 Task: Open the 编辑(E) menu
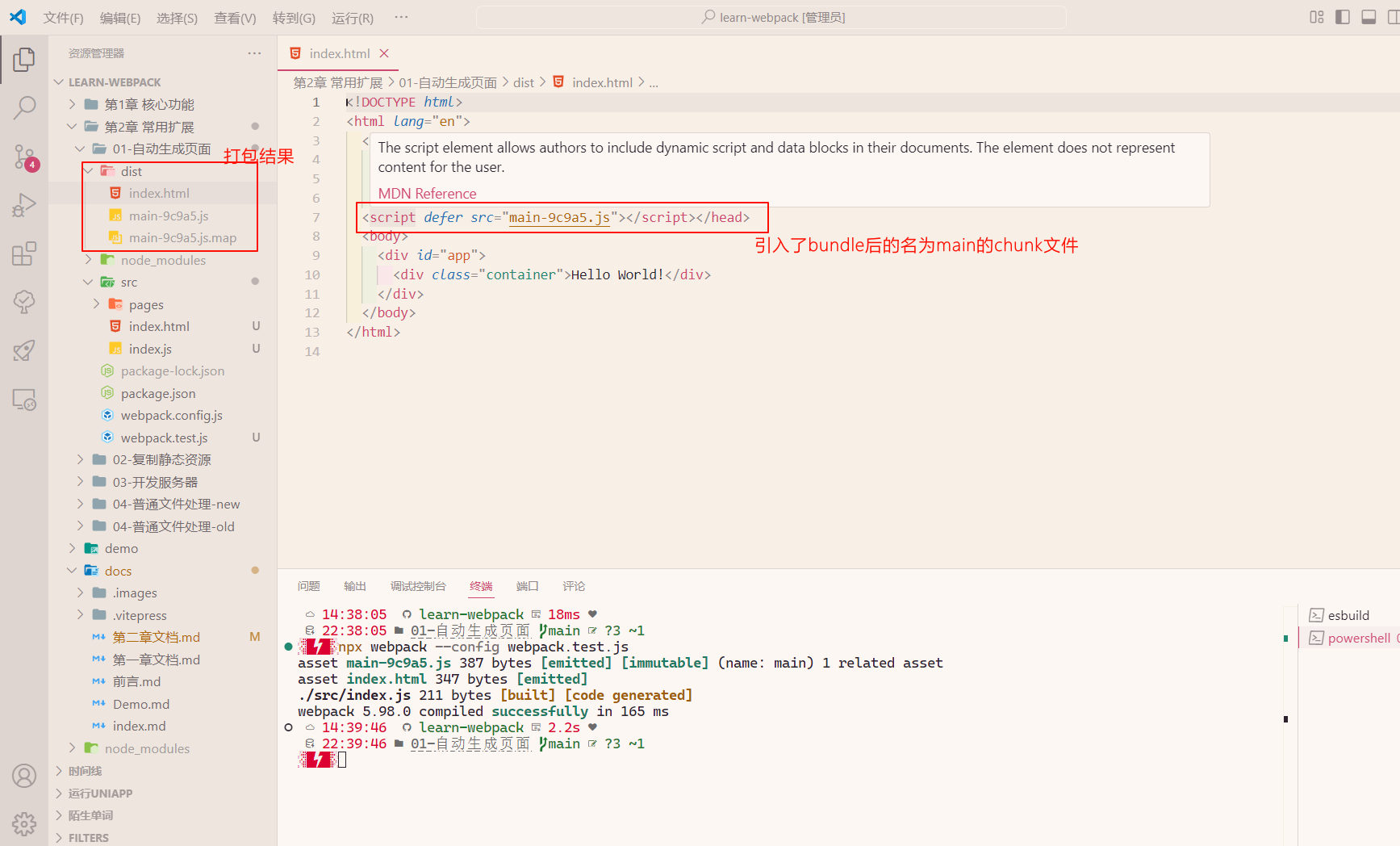click(120, 18)
